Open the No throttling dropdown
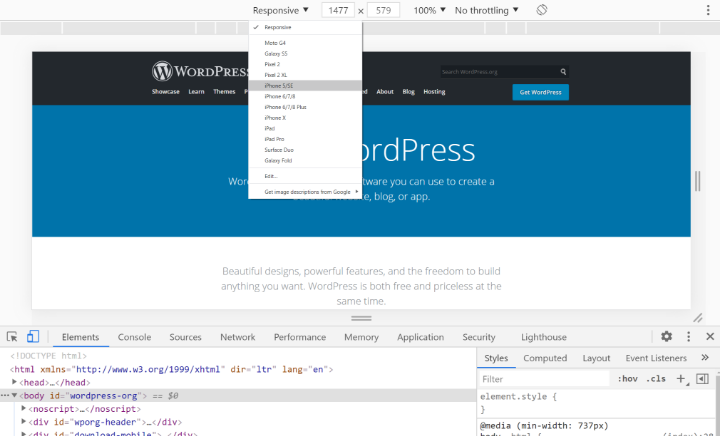 tap(487, 10)
